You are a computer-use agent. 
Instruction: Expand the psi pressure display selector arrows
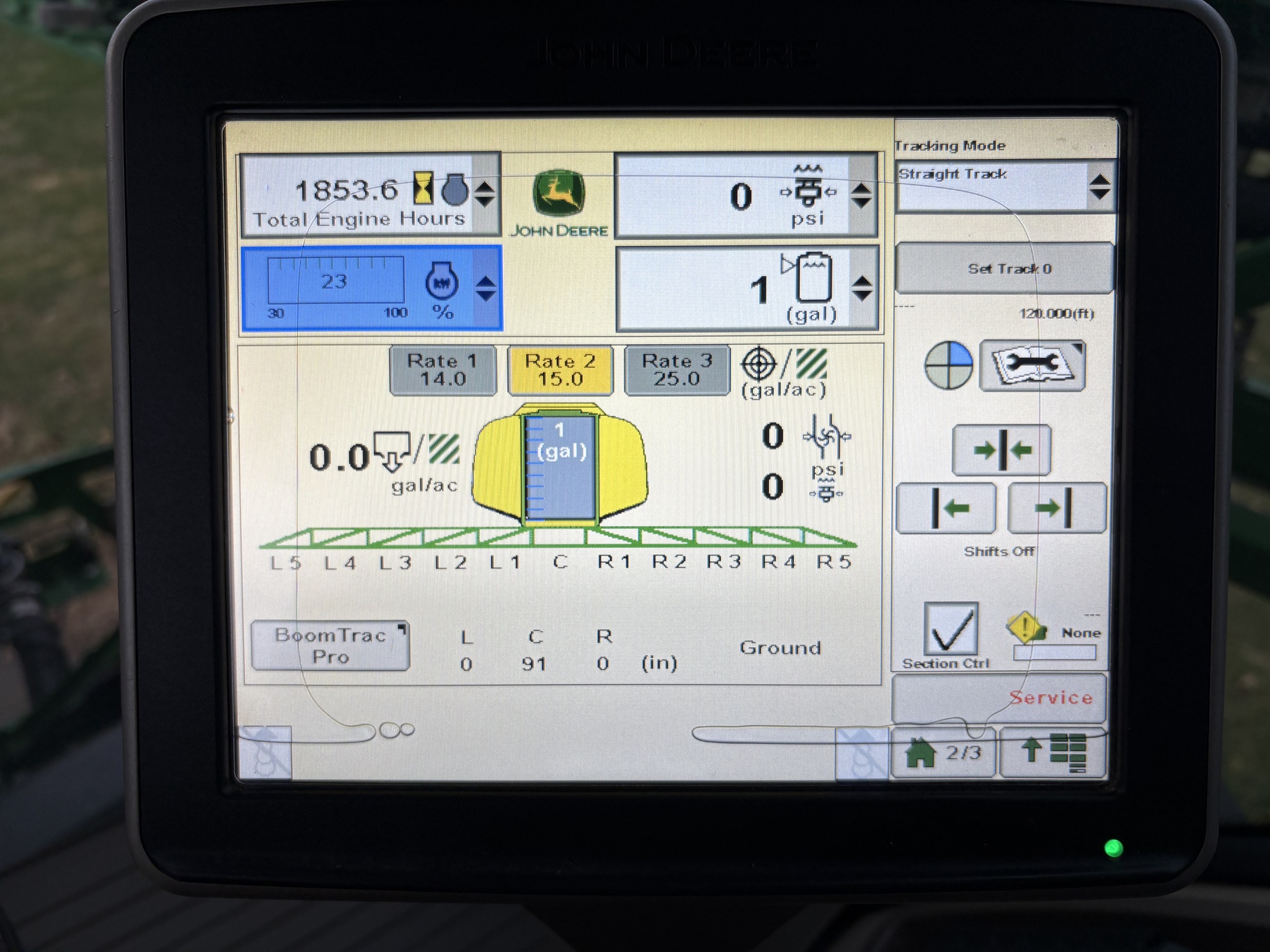point(861,196)
